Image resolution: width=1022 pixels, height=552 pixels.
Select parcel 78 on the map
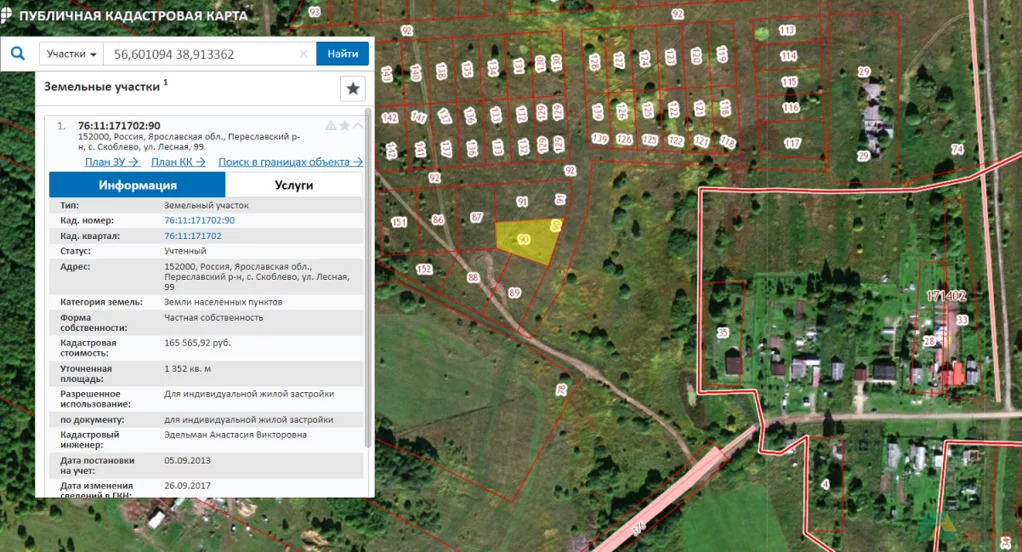click(x=561, y=390)
